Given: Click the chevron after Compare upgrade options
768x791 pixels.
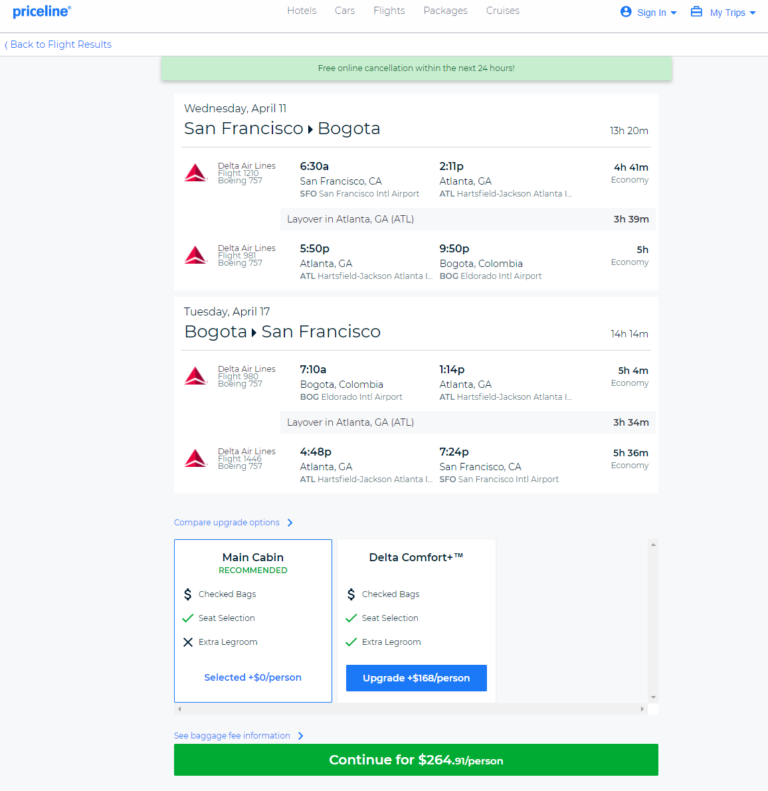Looking at the screenshot, I should point(290,523).
